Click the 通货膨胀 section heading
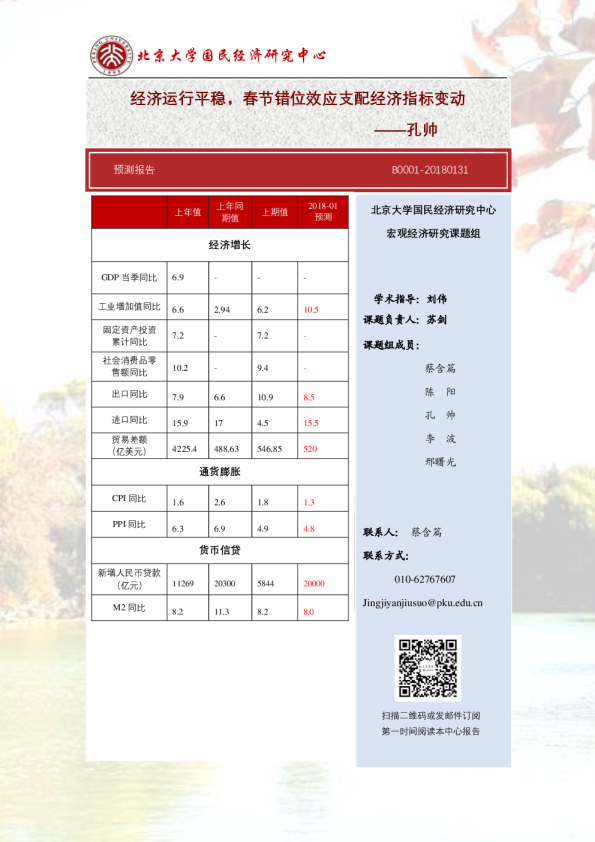 (220, 472)
